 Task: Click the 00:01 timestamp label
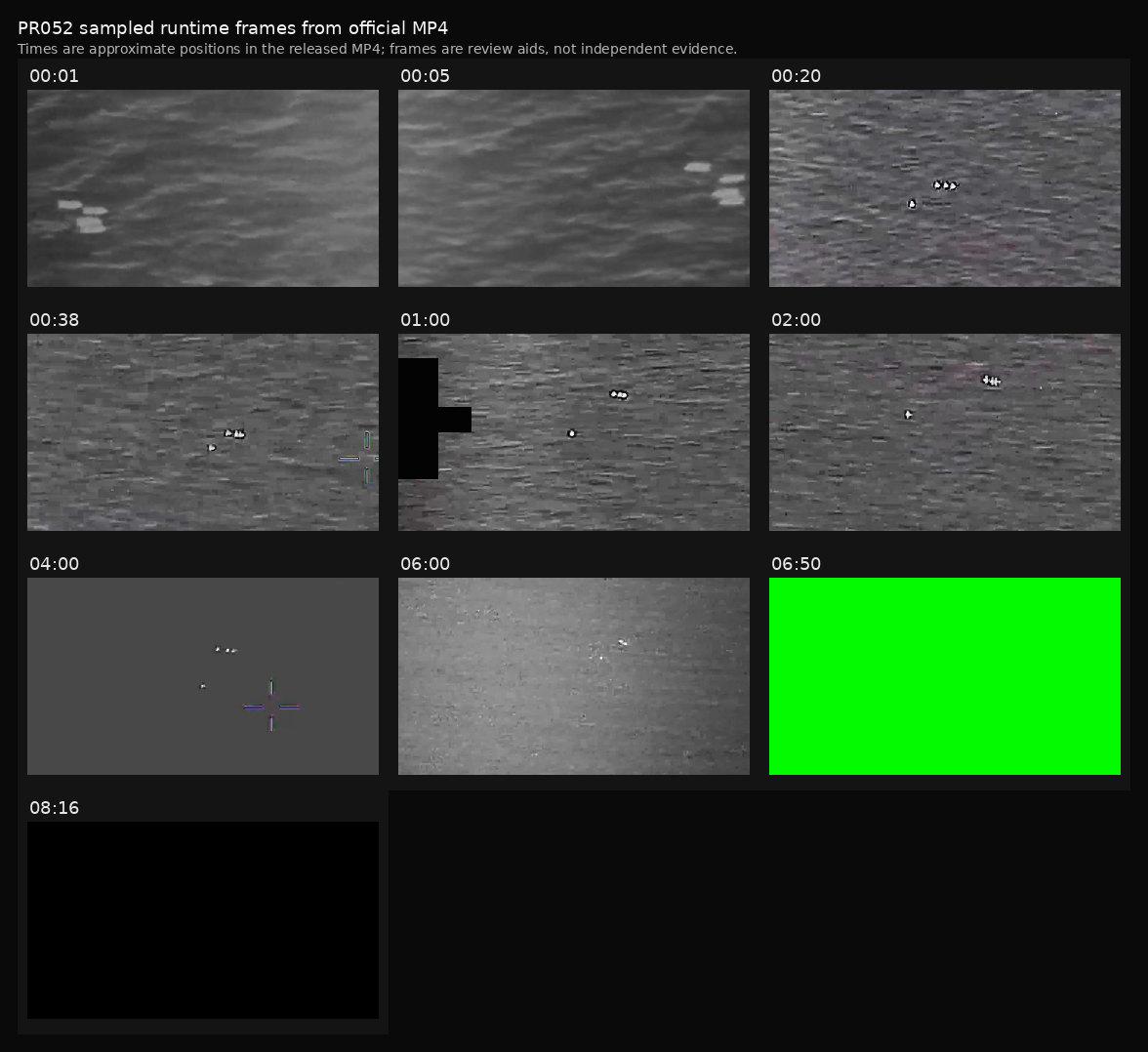(55, 76)
